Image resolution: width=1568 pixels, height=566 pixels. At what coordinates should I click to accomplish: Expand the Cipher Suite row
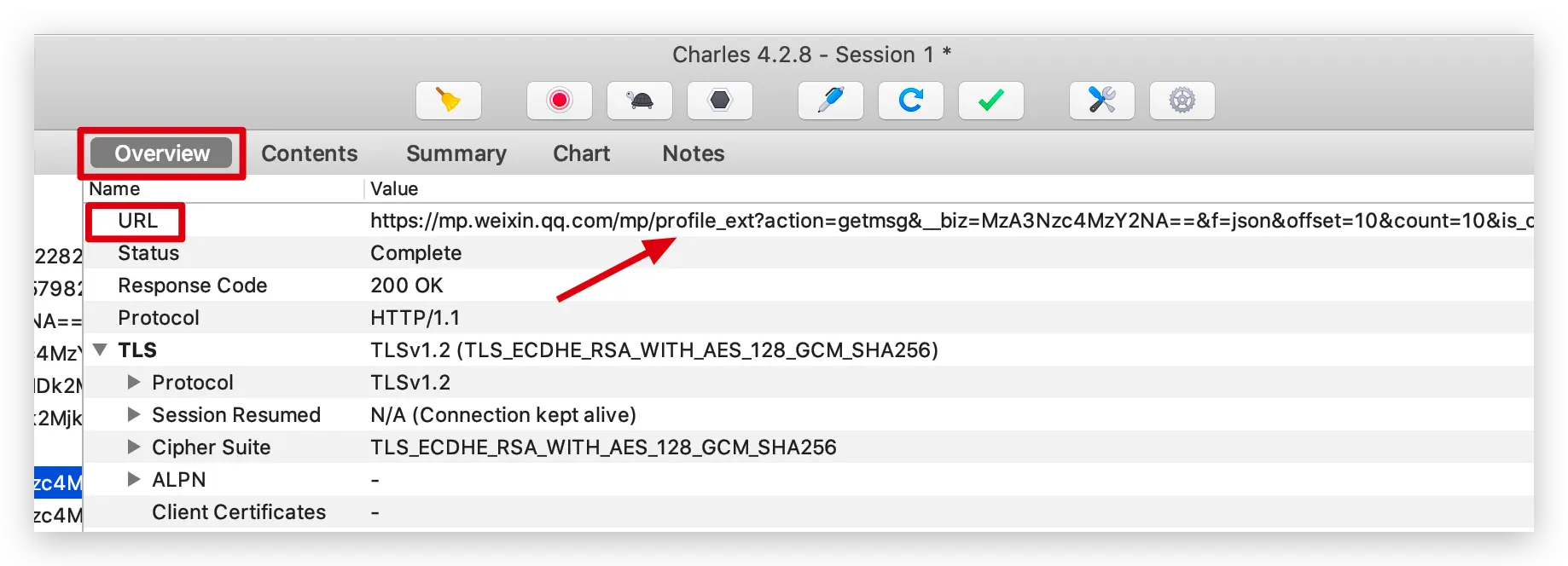tap(134, 447)
